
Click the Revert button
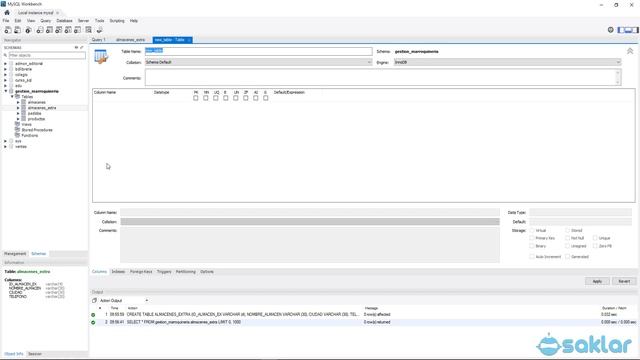pyautogui.click(x=624, y=281)
